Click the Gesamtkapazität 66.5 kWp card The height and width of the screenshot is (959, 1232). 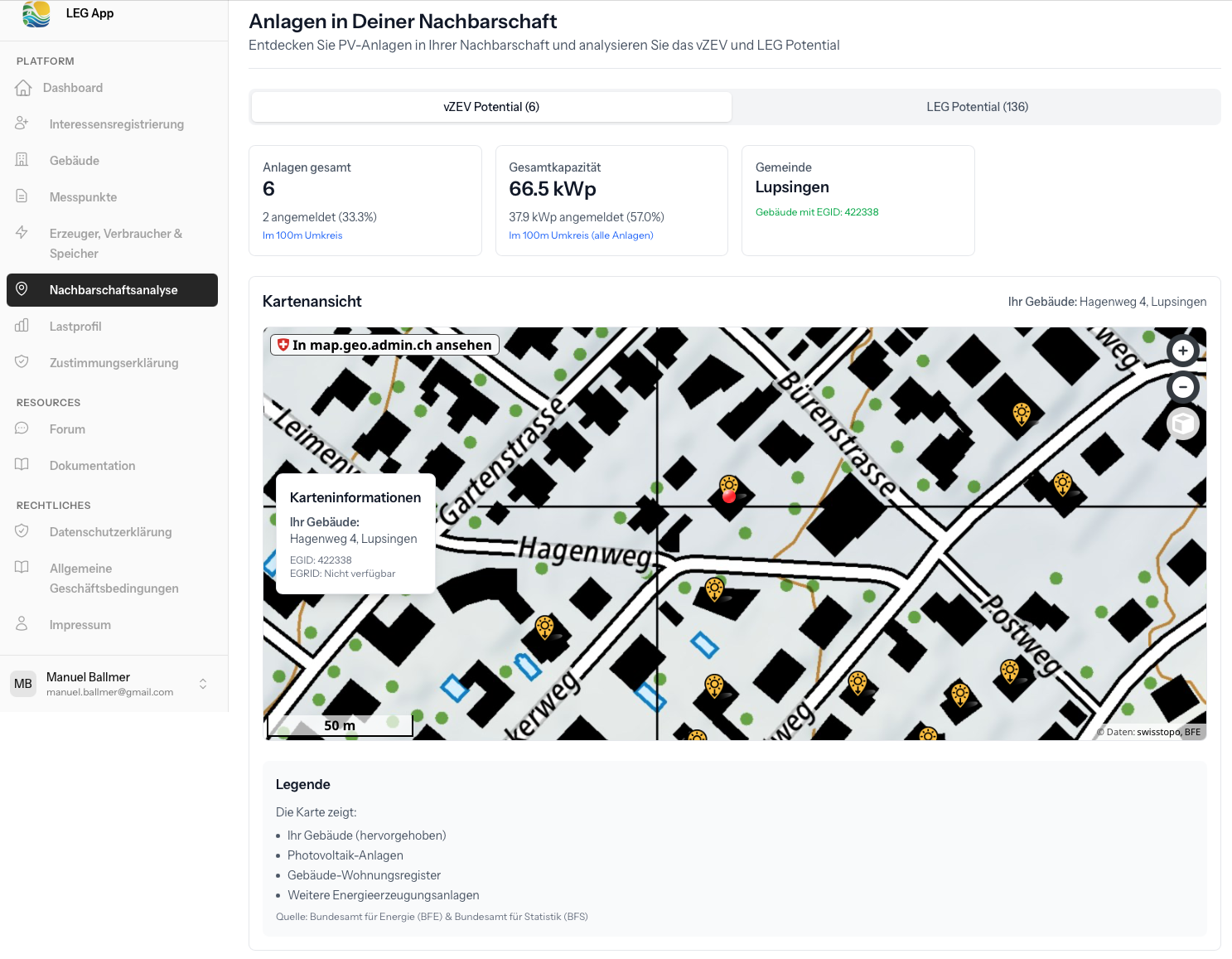tap(611, 201)
